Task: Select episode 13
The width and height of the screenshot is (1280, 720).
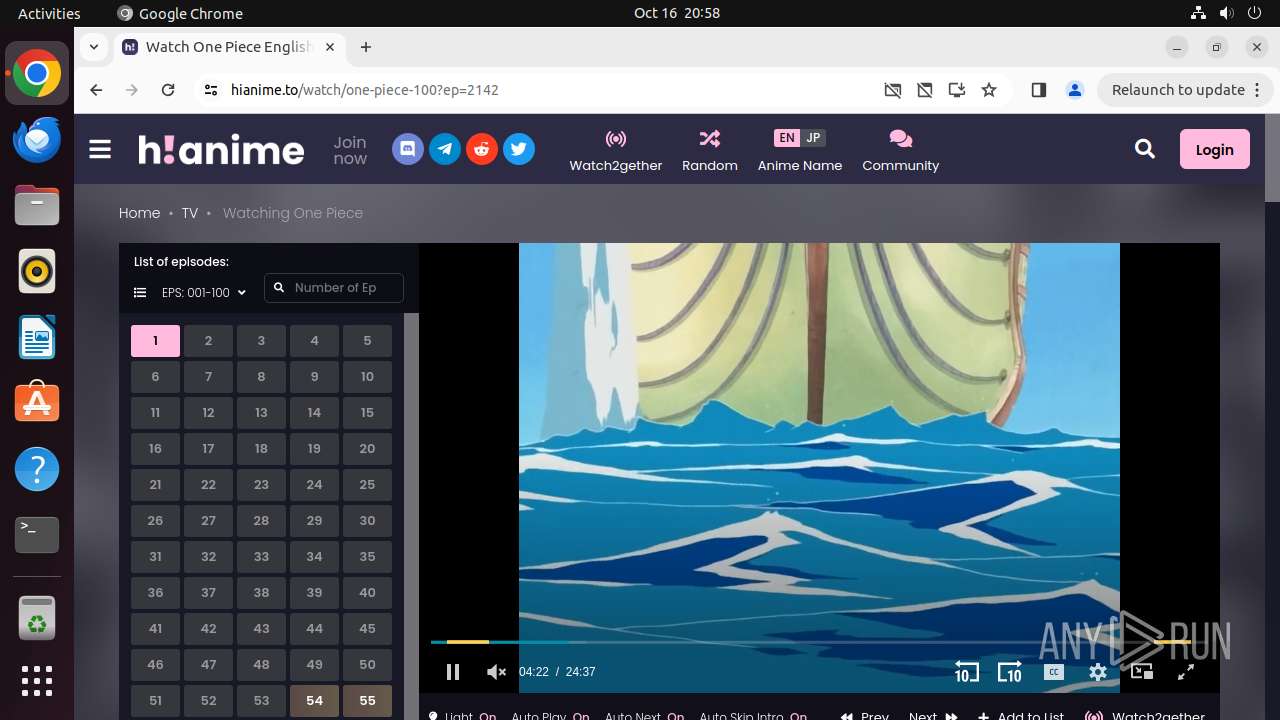Action: click(261, 413)
